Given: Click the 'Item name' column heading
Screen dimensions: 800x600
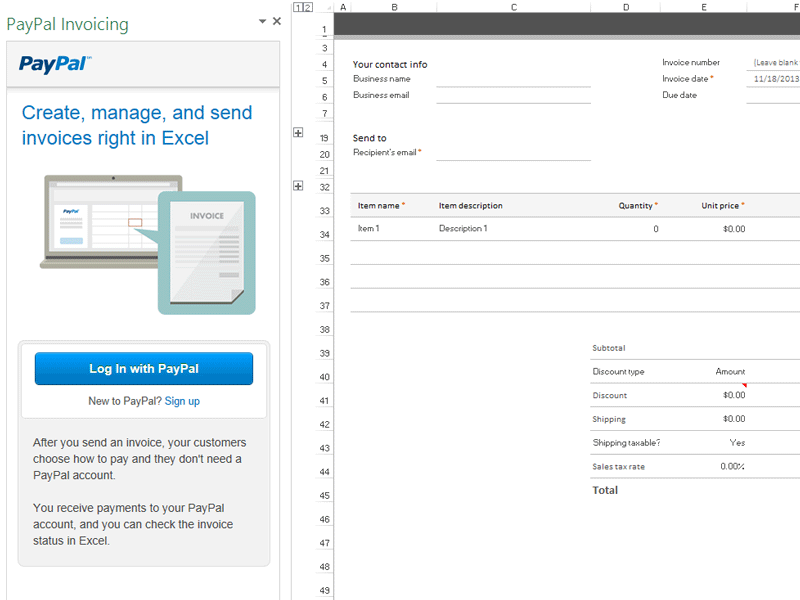Looking at the screenshot, I should [379, 206].
